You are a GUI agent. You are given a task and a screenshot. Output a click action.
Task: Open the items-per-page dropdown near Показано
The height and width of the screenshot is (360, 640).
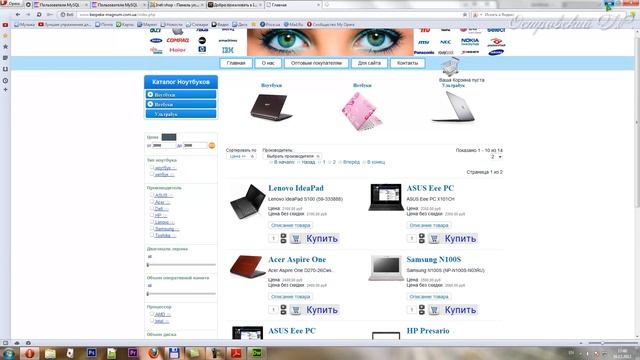click(496, 157)
